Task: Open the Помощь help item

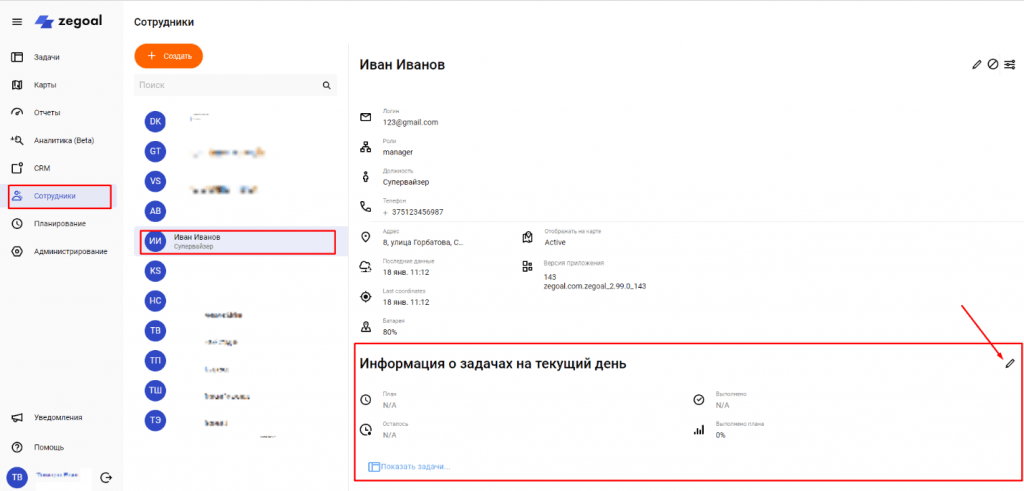Action: [48, 447]
